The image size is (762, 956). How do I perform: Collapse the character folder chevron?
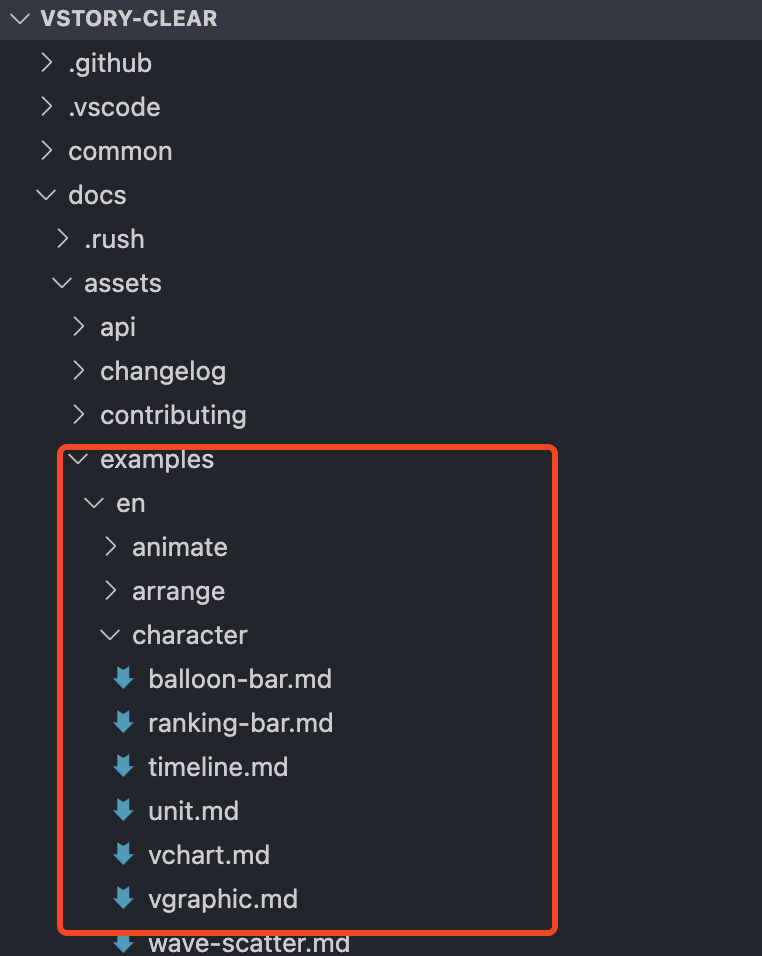pos(110,635)
